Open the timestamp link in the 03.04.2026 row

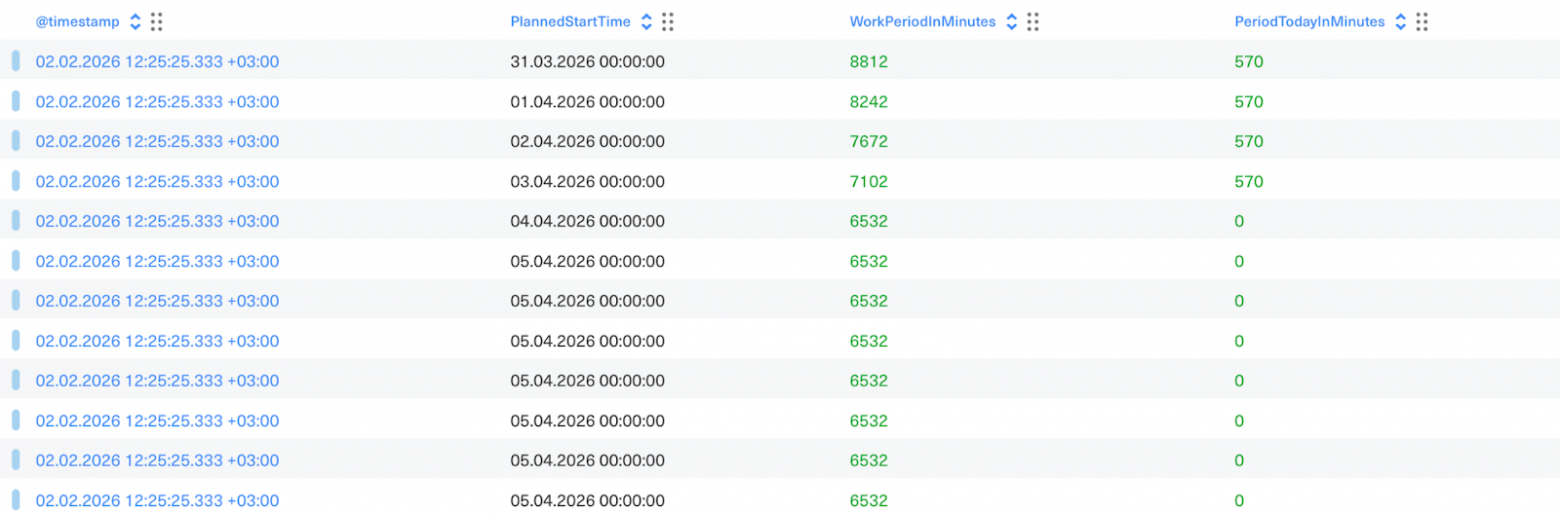tap(157, 182)
